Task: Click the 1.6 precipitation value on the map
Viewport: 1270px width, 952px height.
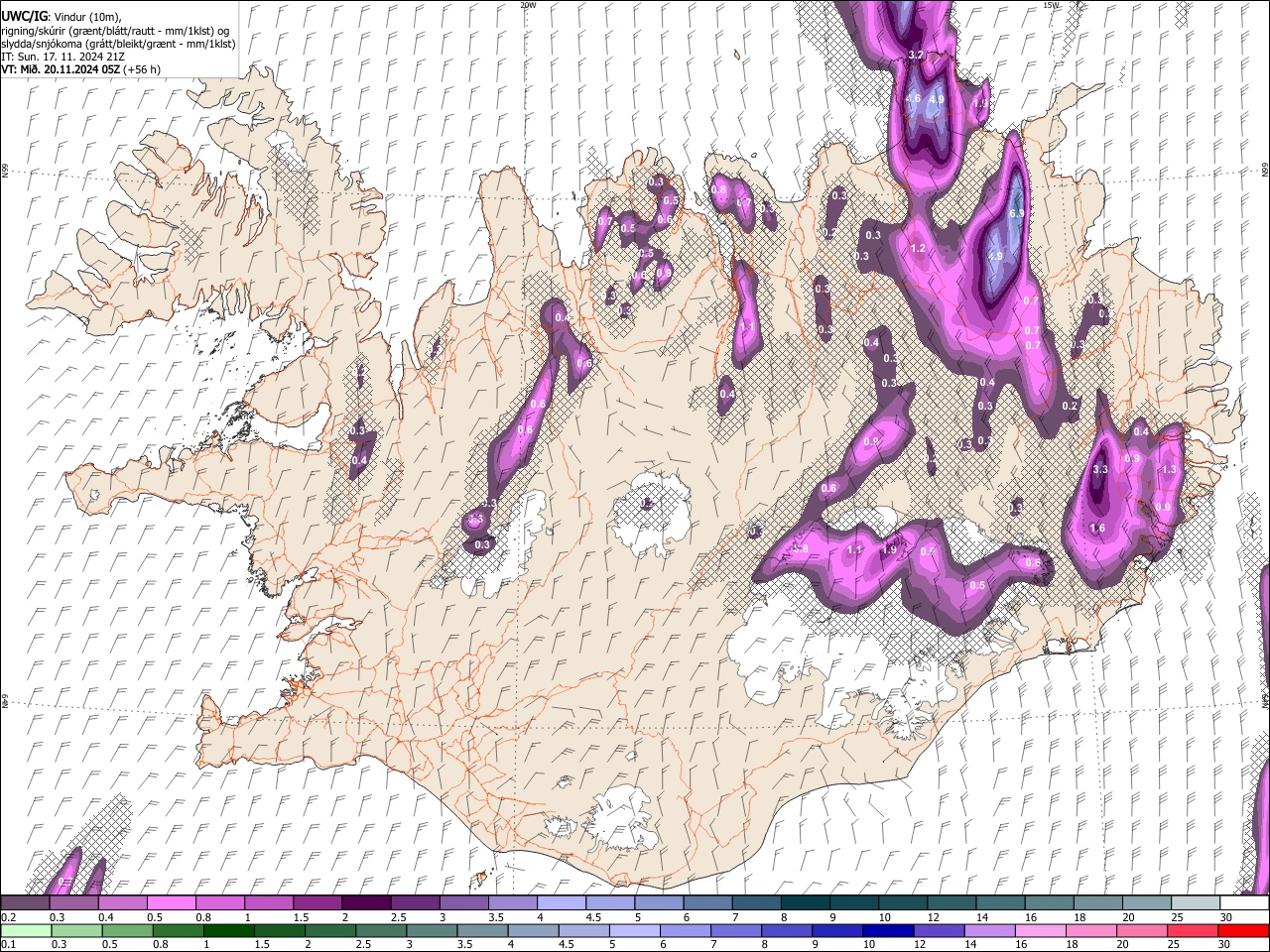Action: pos(1097,529)
